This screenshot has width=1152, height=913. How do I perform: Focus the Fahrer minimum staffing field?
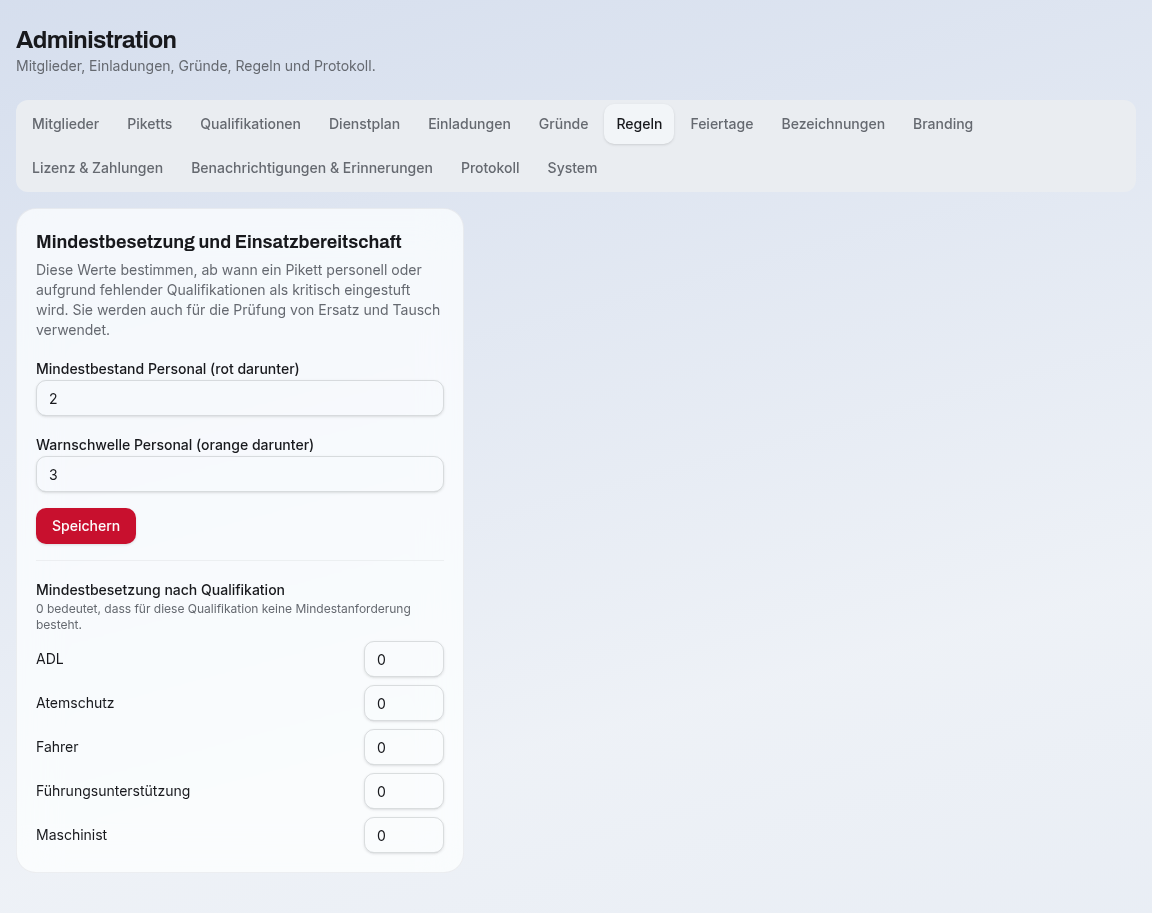[404, 748]
